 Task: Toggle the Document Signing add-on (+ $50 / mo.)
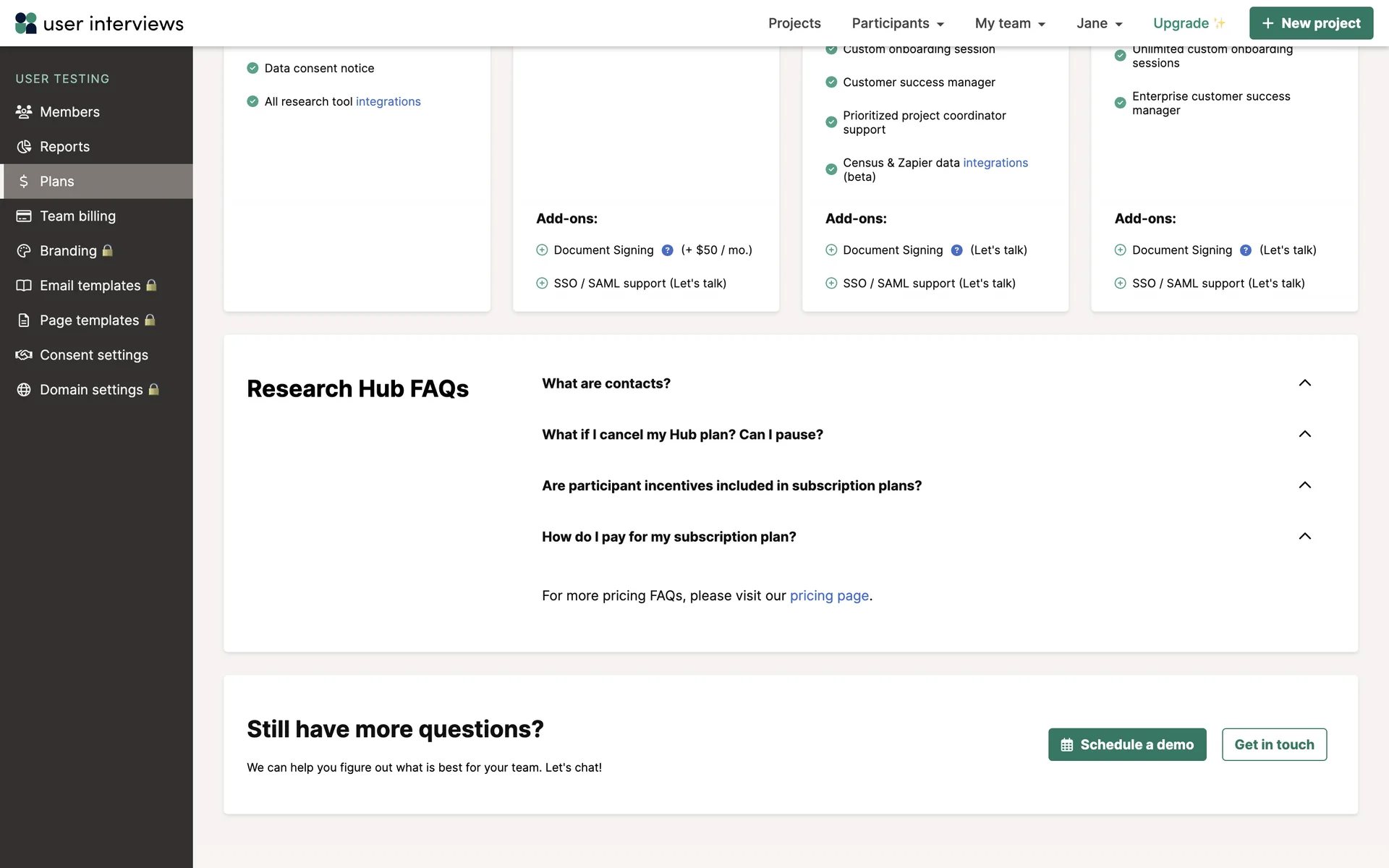point(542,250)
